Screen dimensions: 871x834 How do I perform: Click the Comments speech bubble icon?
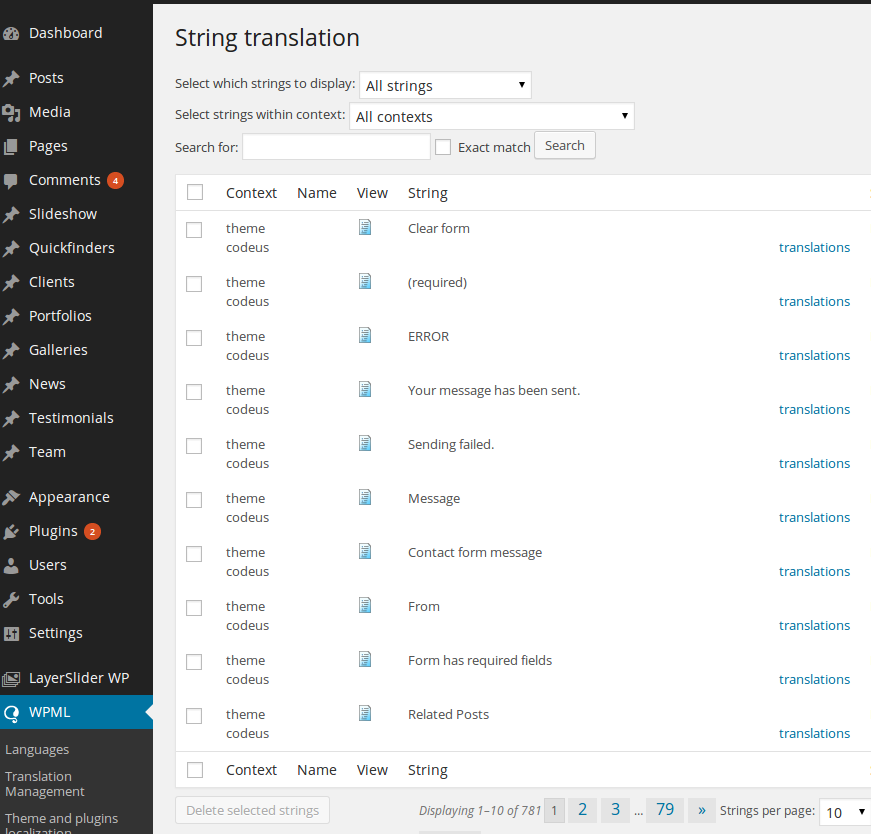11,181
